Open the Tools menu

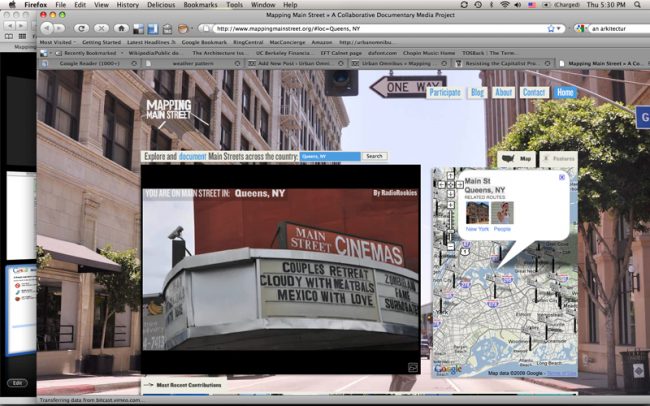coord(234,5)
